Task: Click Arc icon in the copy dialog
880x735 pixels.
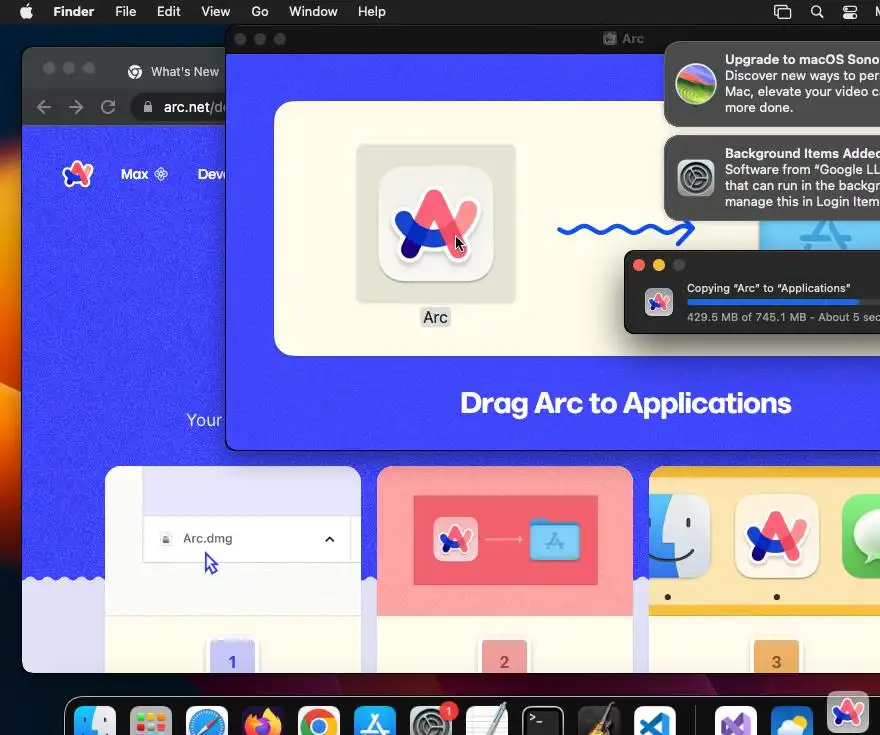Action: tap(659, 302)
